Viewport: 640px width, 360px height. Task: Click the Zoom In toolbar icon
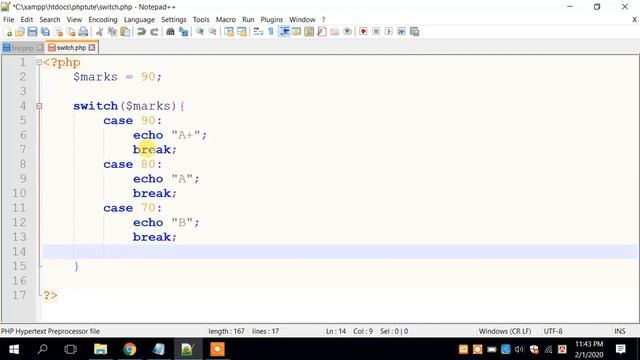pyautogui.click(x=200, y=32)
